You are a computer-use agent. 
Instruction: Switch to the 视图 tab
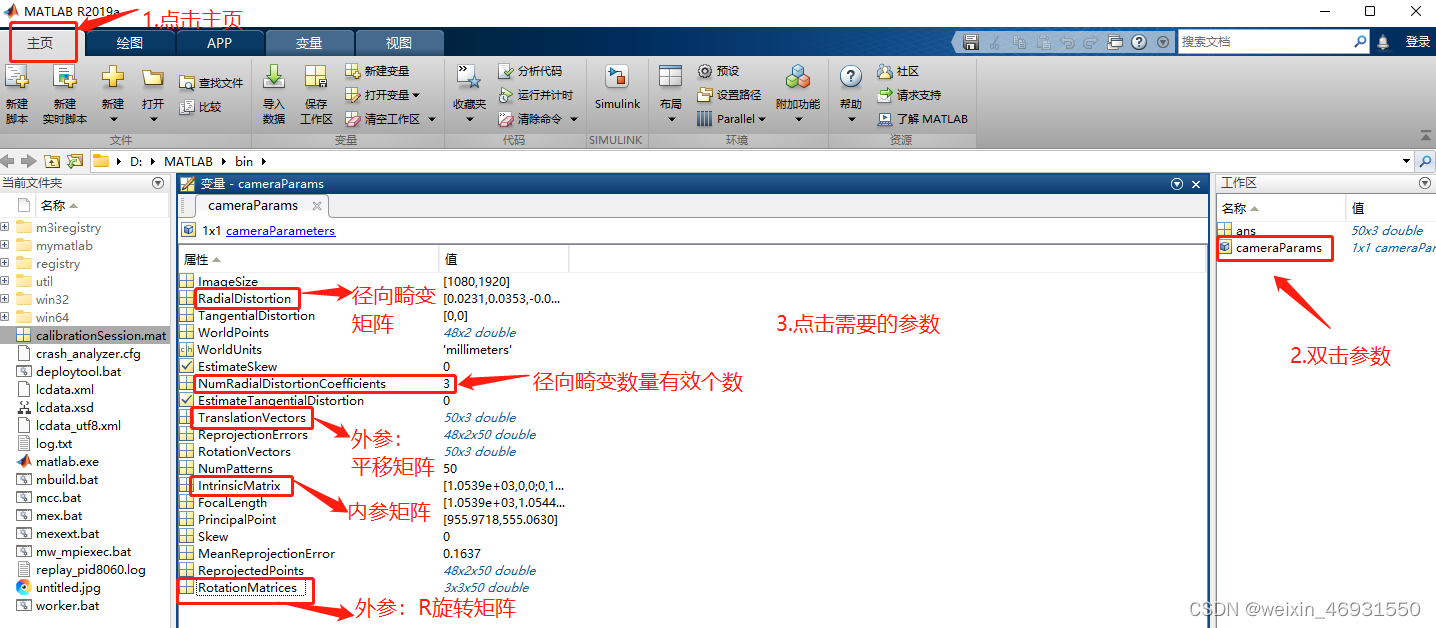pos(399,43)
